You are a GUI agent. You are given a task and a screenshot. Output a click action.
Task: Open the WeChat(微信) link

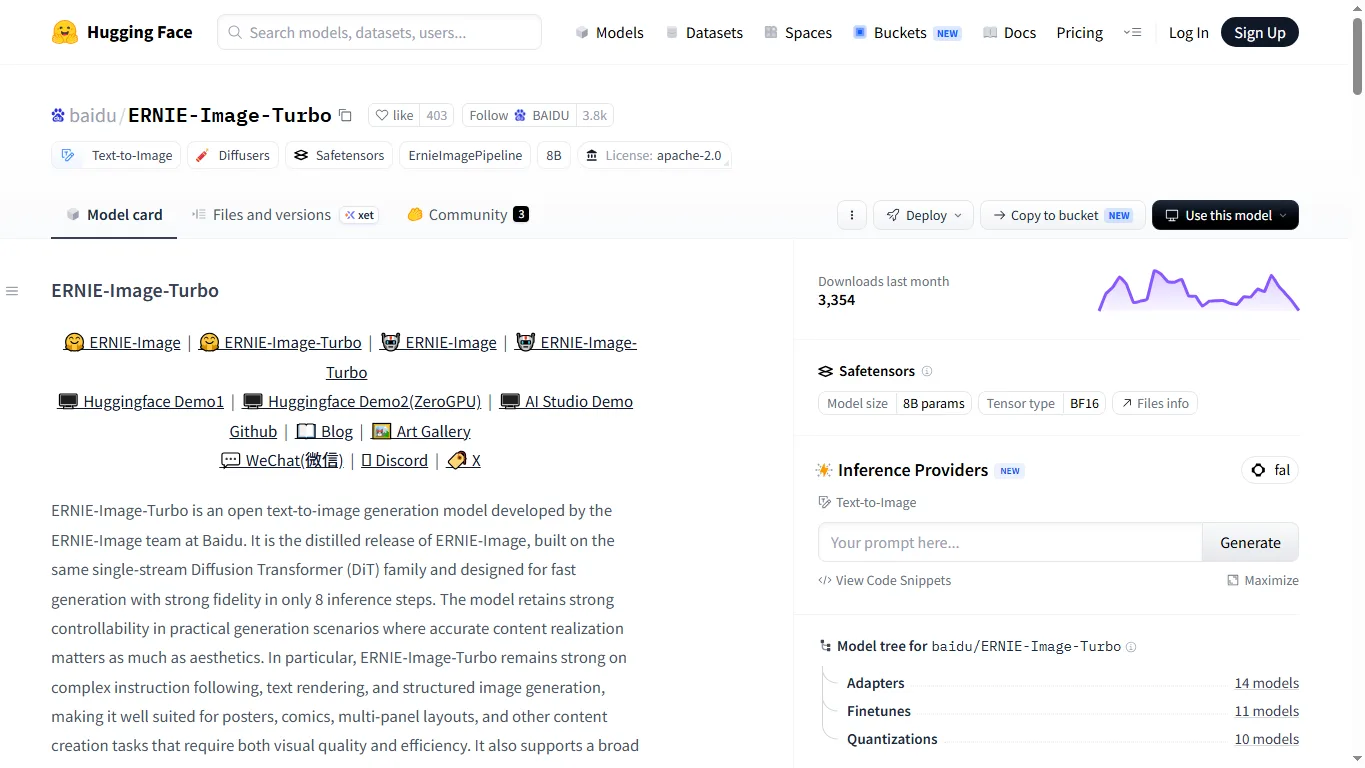coord(282,460)
